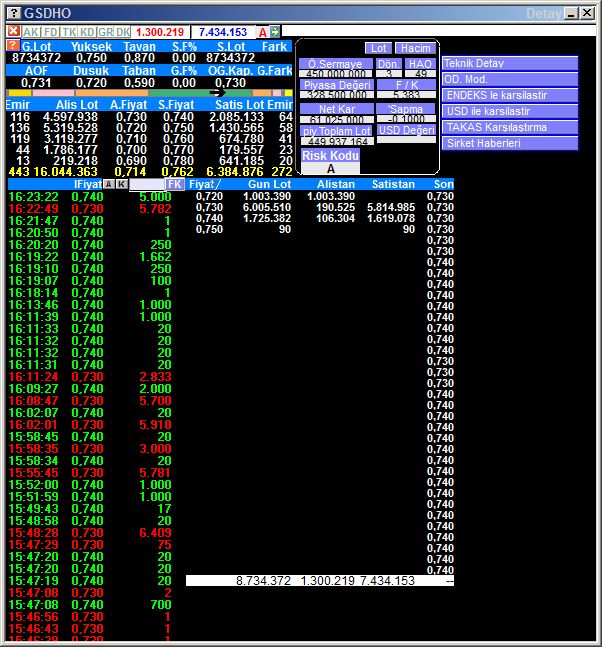Select the 16:11:24 red trade row
The image size is (602, 647).
point(90,377)
